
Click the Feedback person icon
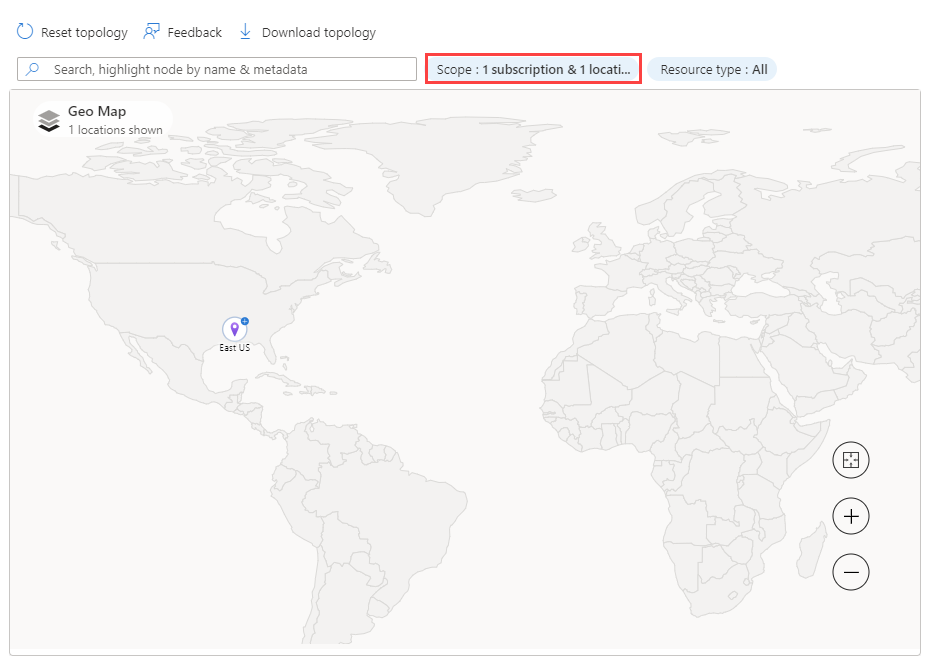(x=152, y=32)
